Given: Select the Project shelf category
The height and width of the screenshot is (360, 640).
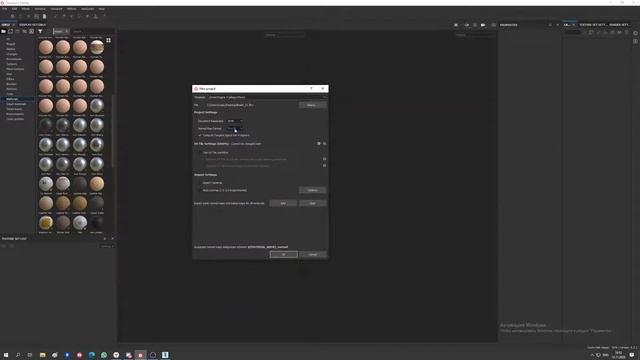Looking at the screenshot, I should coord(11,44).
